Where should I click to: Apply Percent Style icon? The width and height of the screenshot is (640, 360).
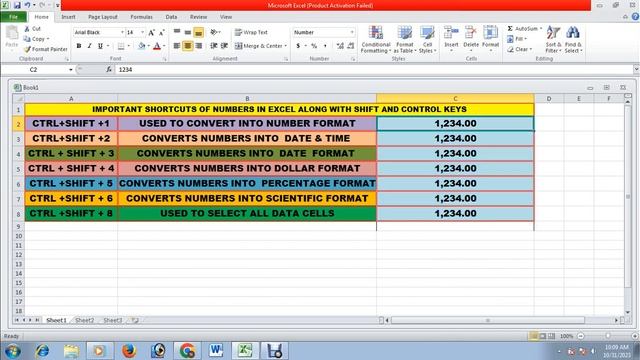pyautogui.click(x=314, y=46)
